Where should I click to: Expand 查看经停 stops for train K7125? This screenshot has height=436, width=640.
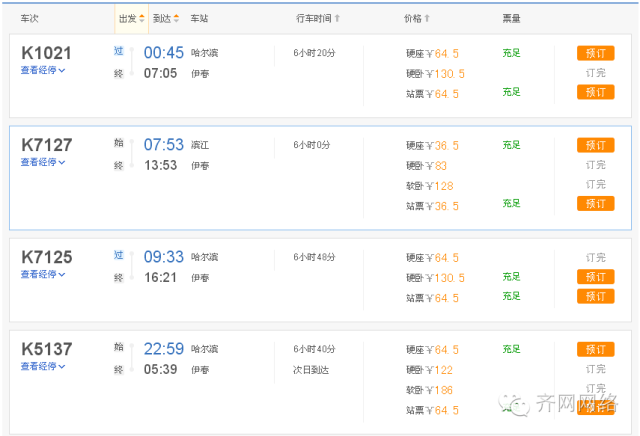[x=43, y=274]
